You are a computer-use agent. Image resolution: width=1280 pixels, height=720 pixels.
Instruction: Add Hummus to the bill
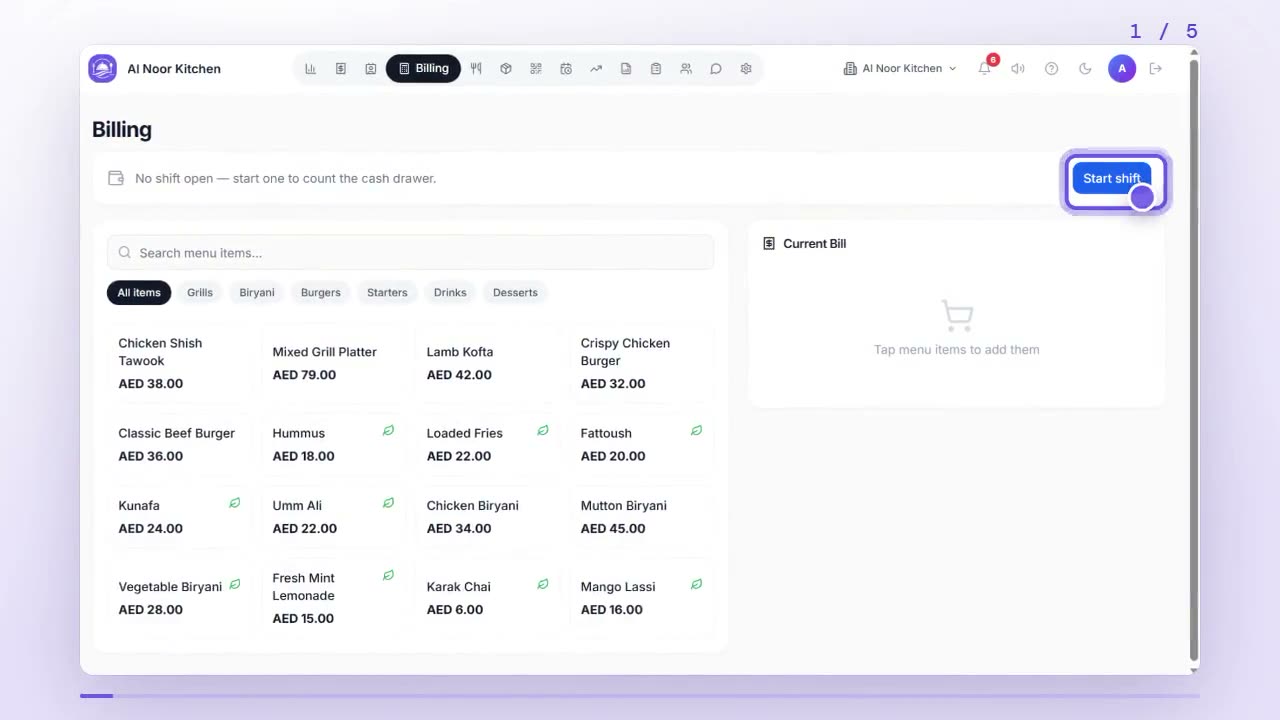(x=334, y=444)
